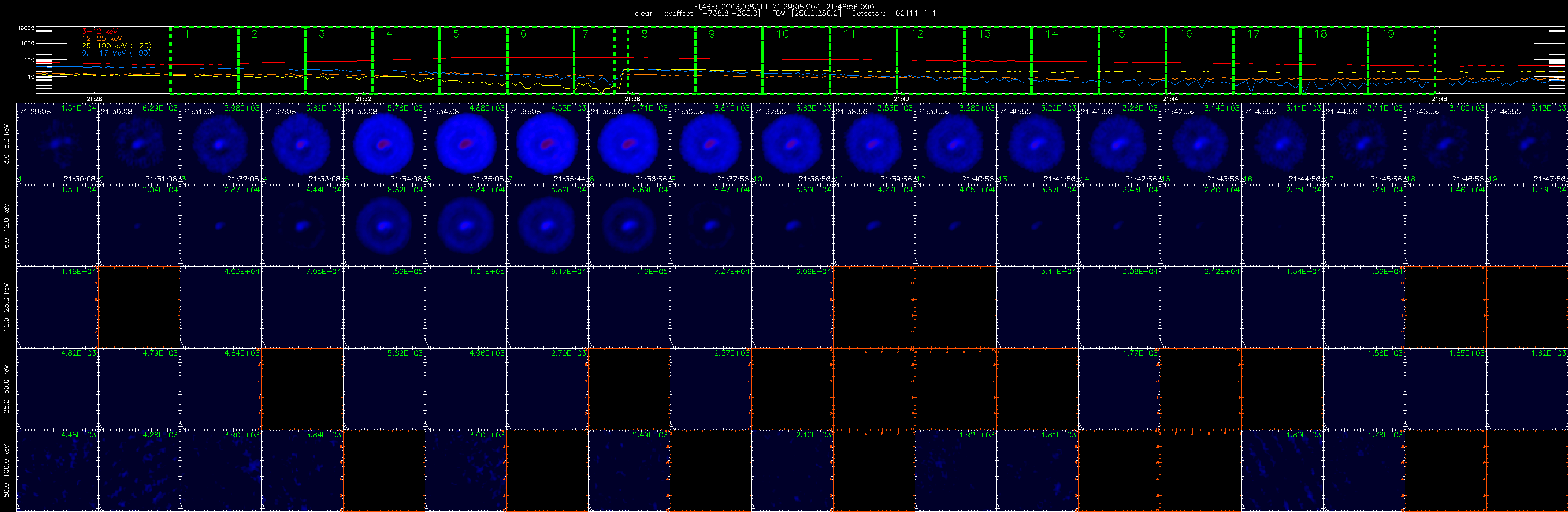Choose the 3.0-6.0 keV image starting 21:45:56
Screen dimensions: 1568x512
[x=1445, y=144]
